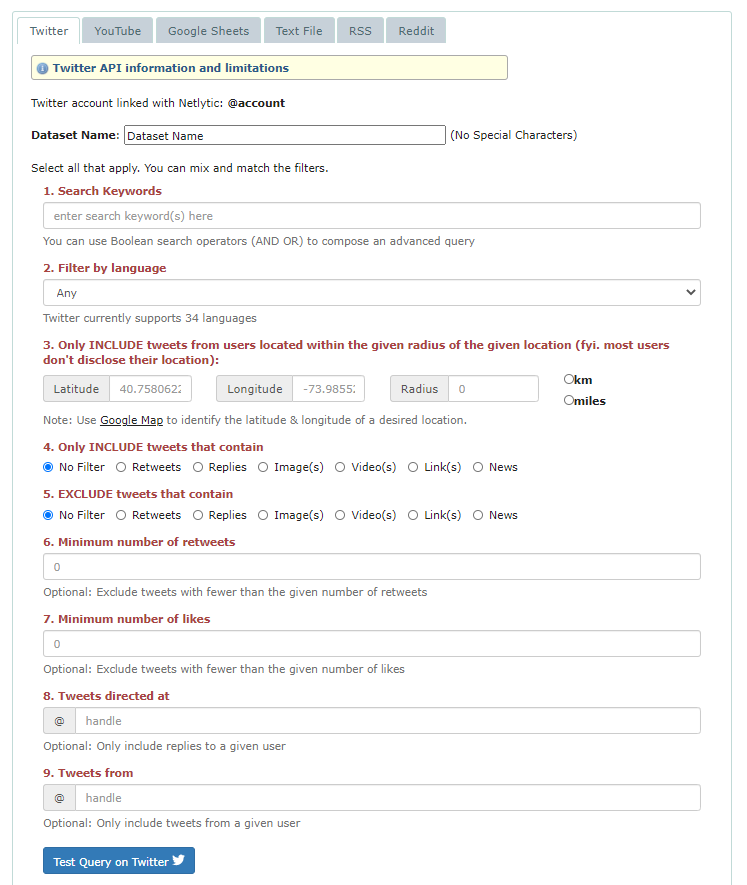Open the Google Map link
This screenshot has width=747, height=885.
pyautogui.click(x=131, y=420)
